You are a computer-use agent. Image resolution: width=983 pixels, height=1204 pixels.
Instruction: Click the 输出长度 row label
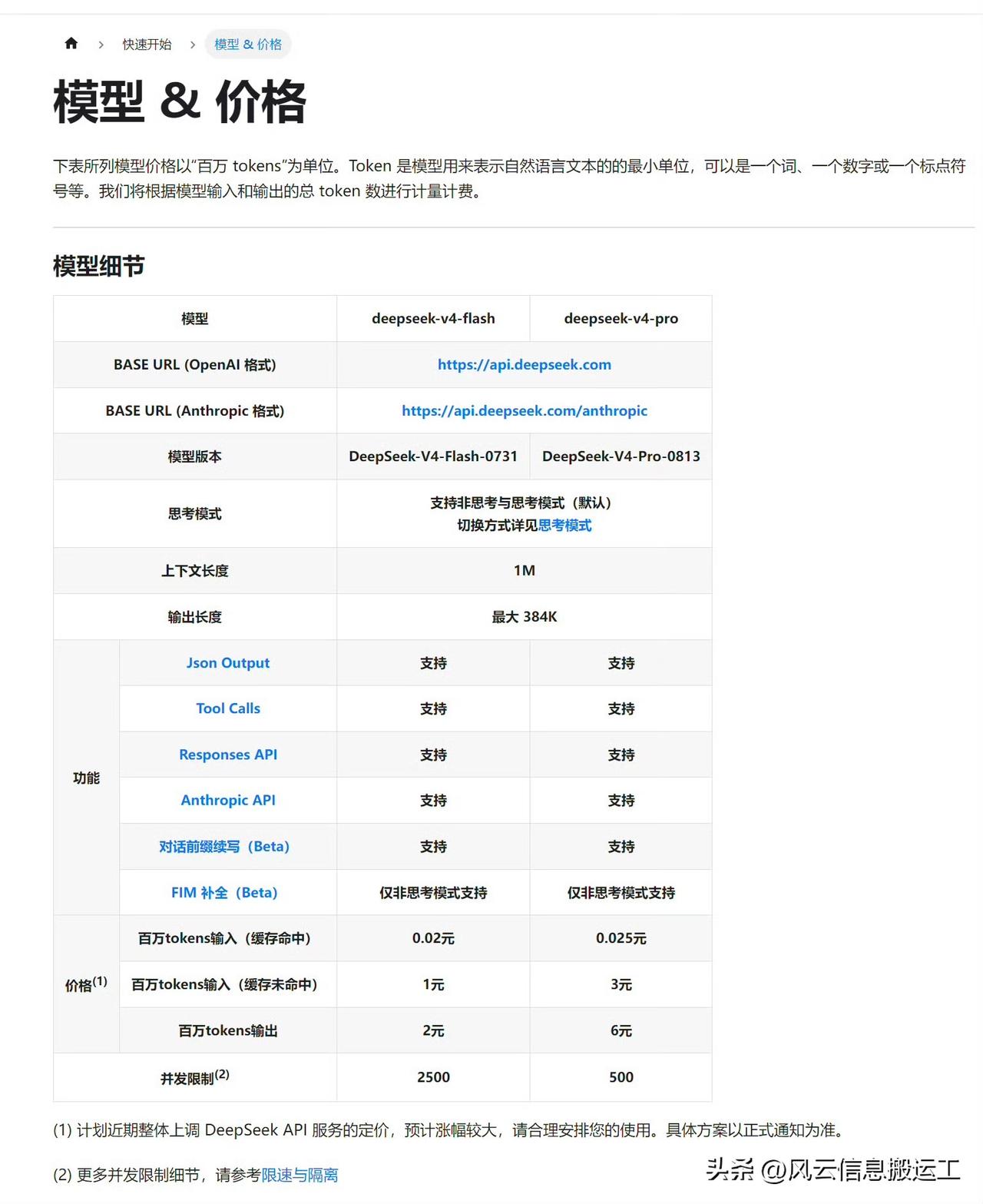(x=195, y=617)
